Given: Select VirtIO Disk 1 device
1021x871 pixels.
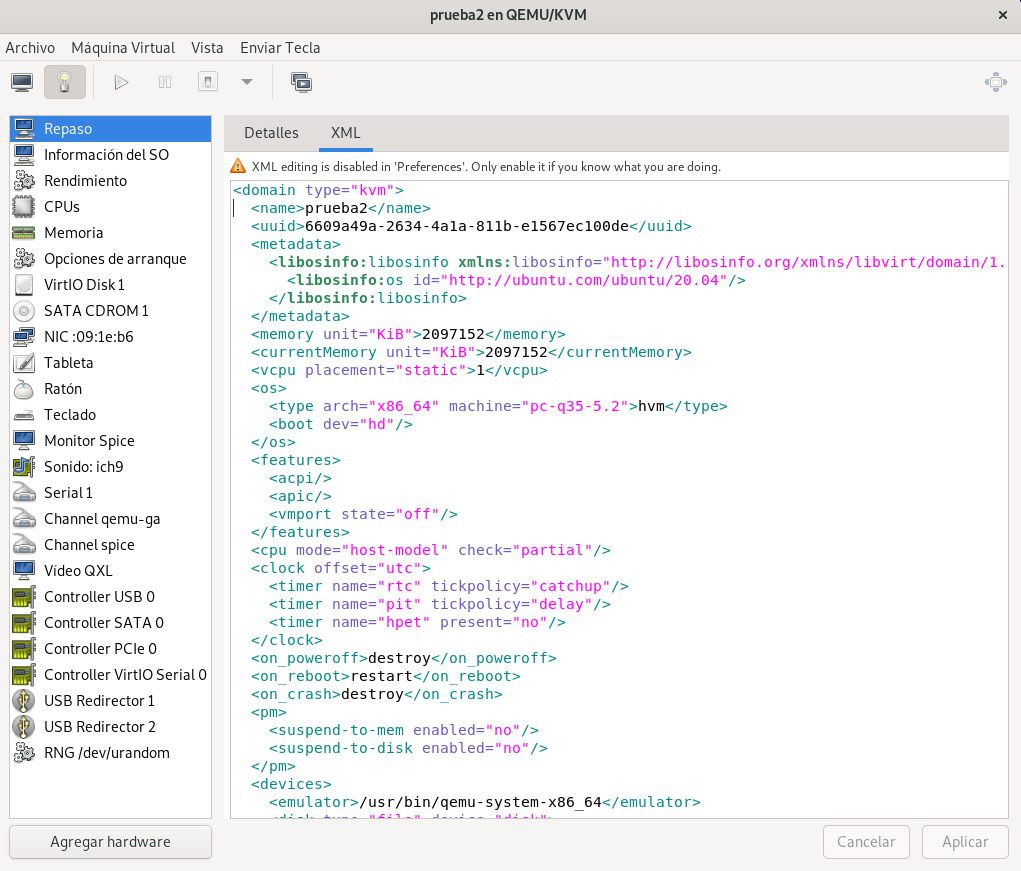Looking at the screenshot, I should [x=111, y=285].
